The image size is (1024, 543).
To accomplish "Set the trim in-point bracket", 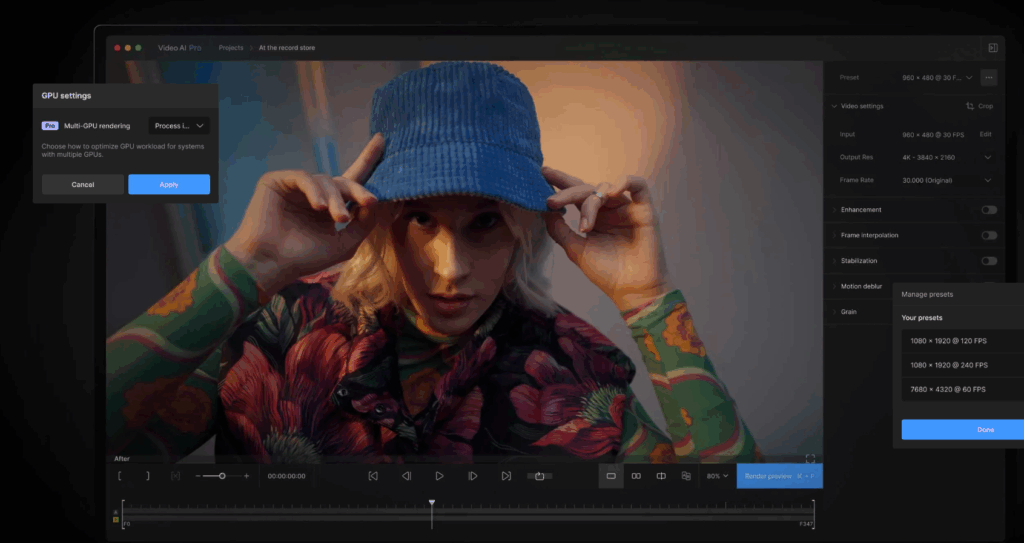I will click(x=120, y=476).
